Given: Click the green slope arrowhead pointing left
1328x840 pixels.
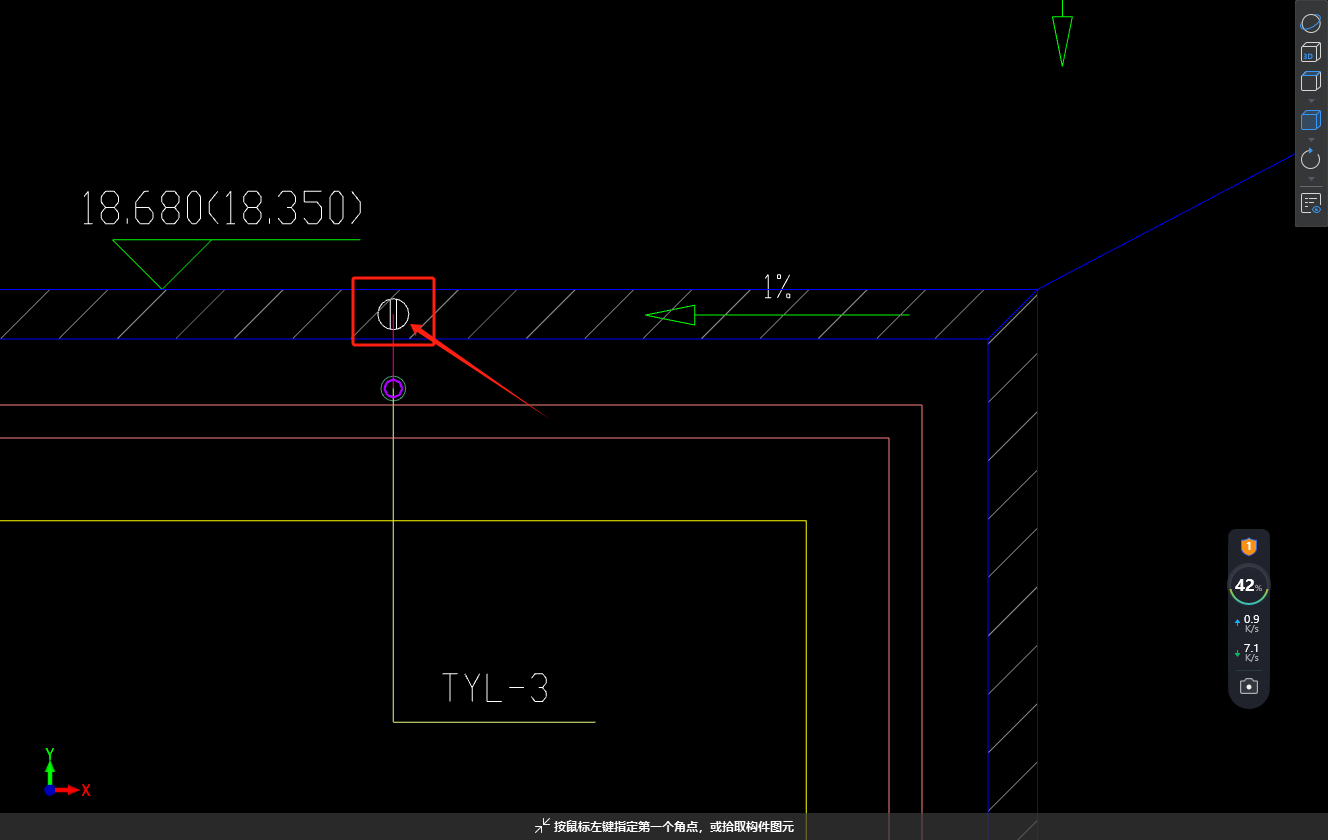Looking at the screenshot, I should [670, 315].
